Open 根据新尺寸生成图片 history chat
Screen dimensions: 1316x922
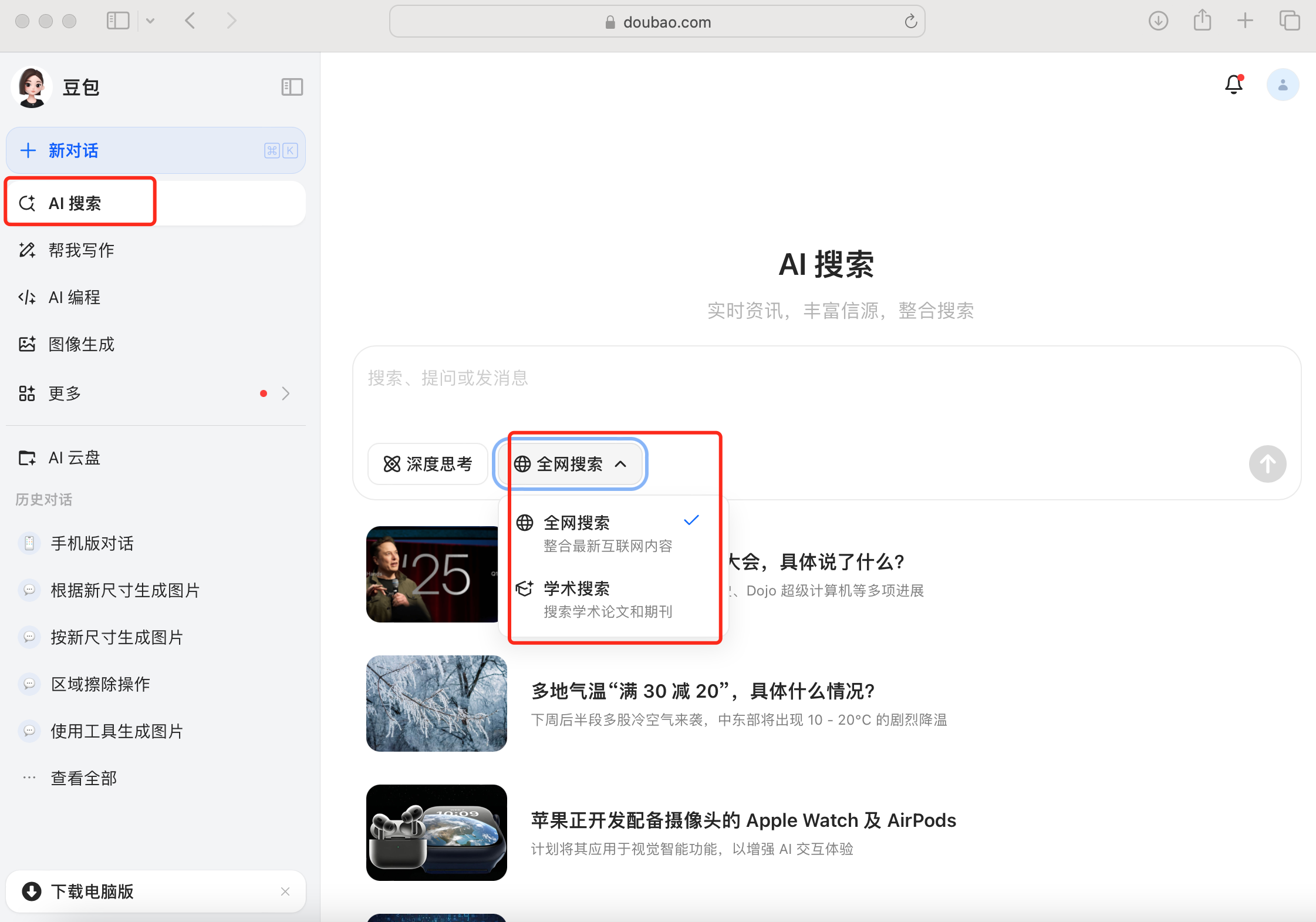tap(156, 590)
